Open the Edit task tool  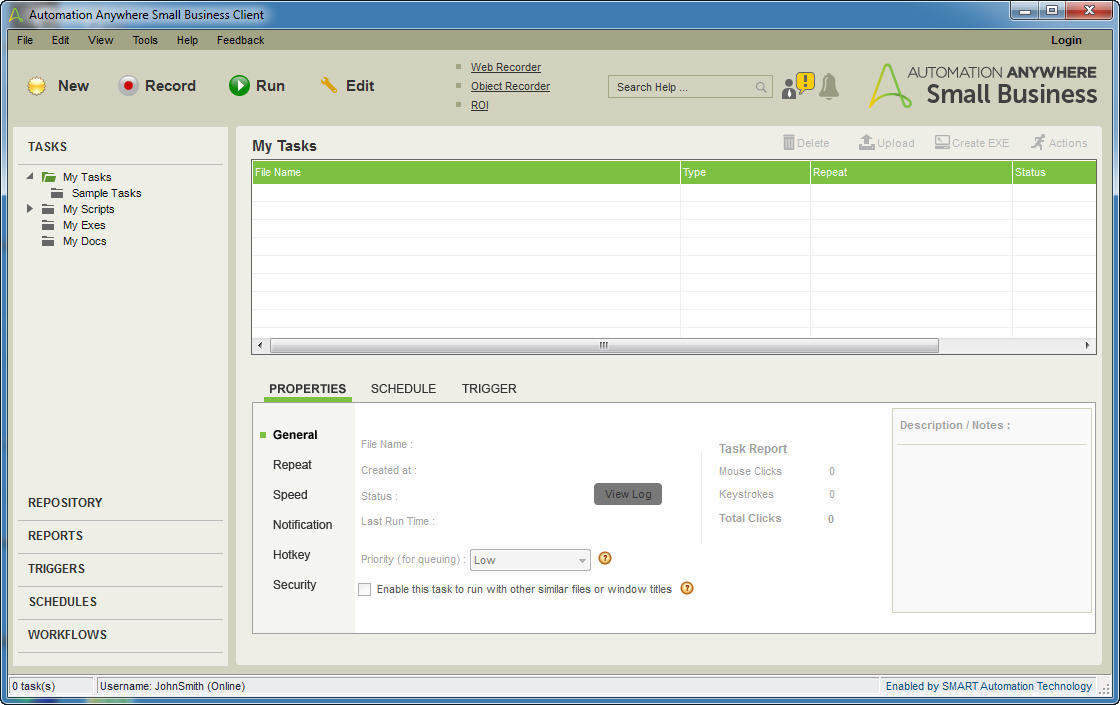[x=347, y=86]
